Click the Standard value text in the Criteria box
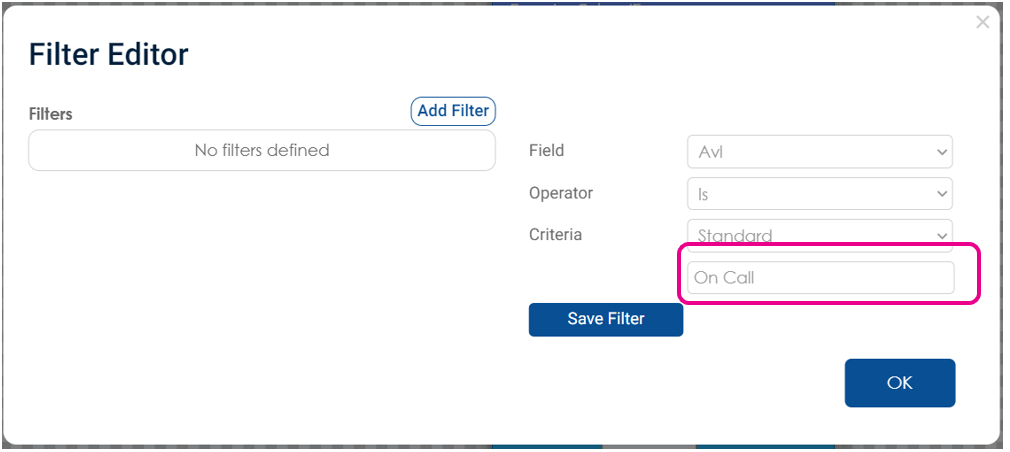1010x452 pixels. [735, 236]
